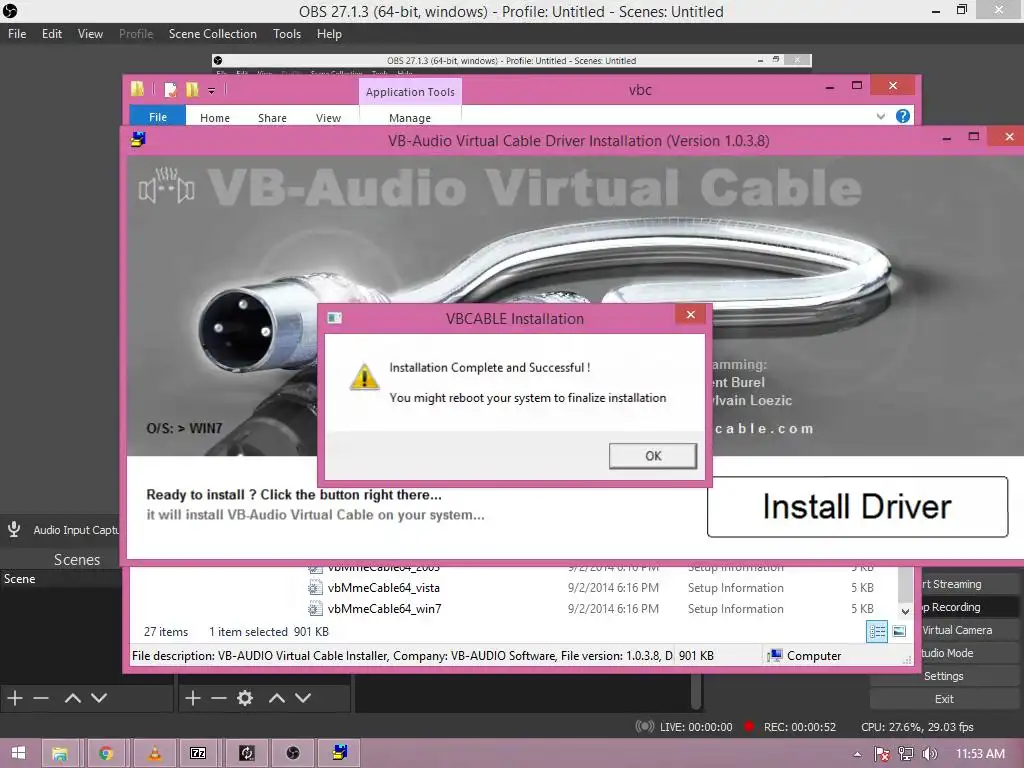Open Explorer Help via the question mark icon

click(x=903, y=116)
